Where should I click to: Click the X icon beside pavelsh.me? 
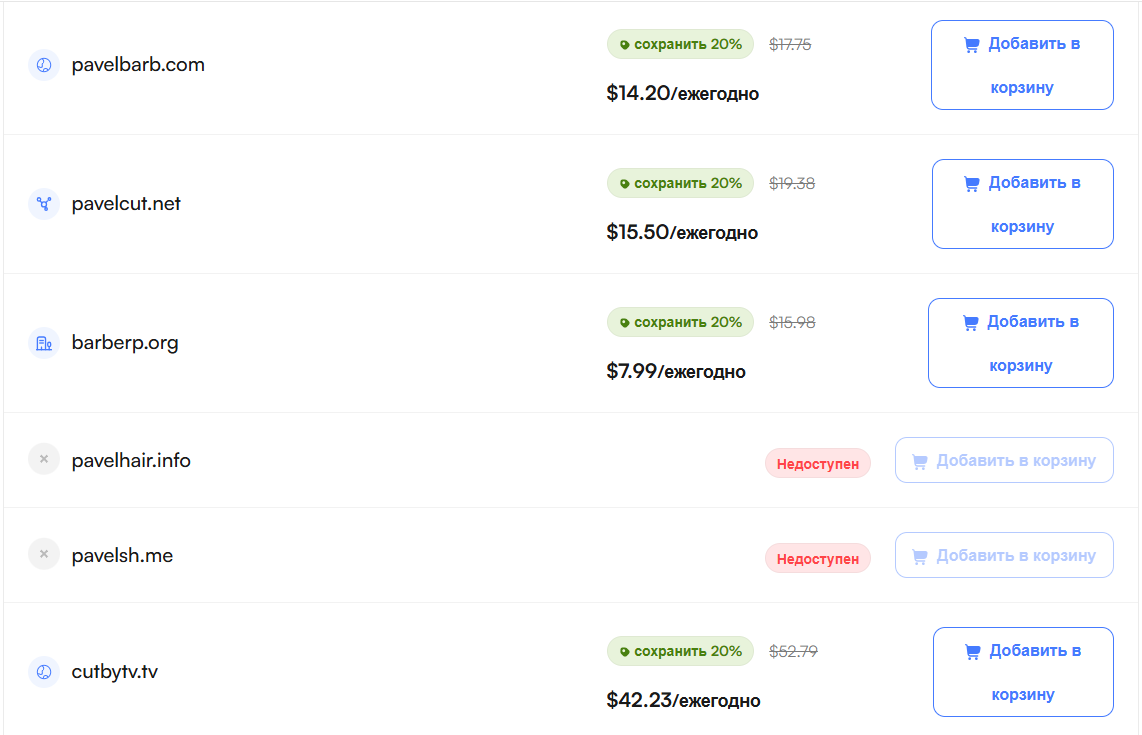pyautogui.click(x=44, y=555)
